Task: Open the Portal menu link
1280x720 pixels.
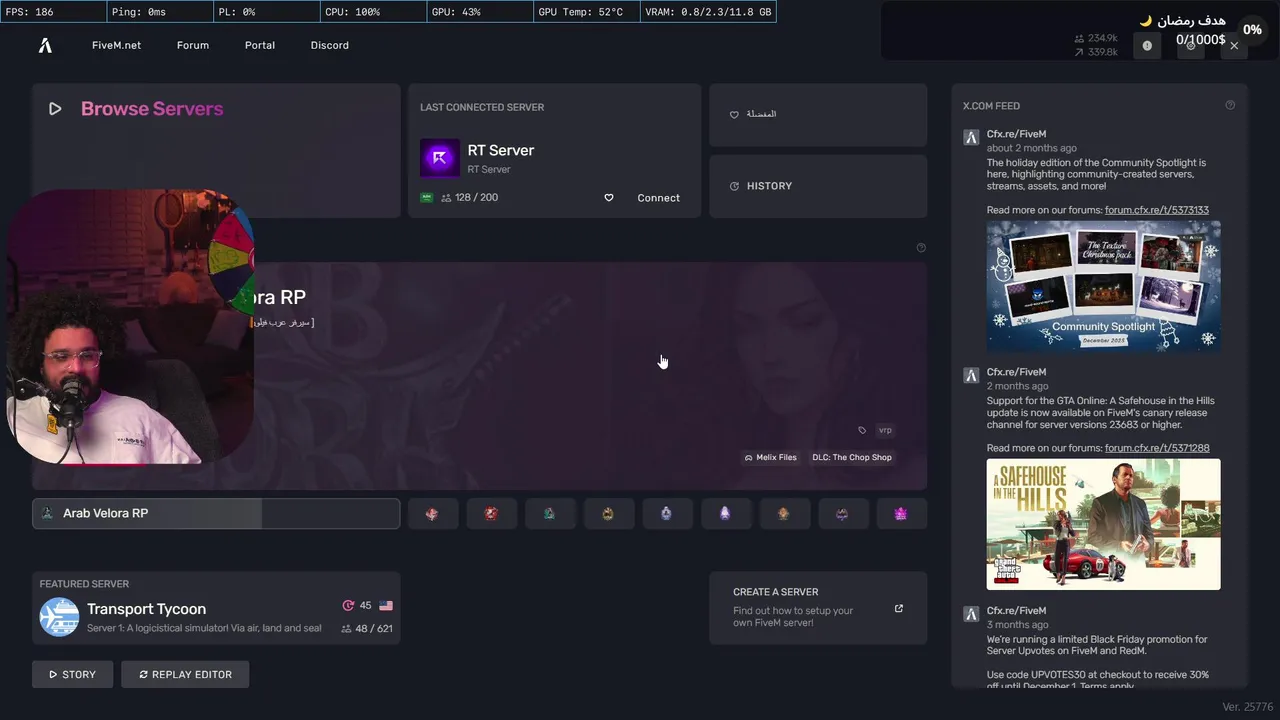Action: (x=260, y=45)
